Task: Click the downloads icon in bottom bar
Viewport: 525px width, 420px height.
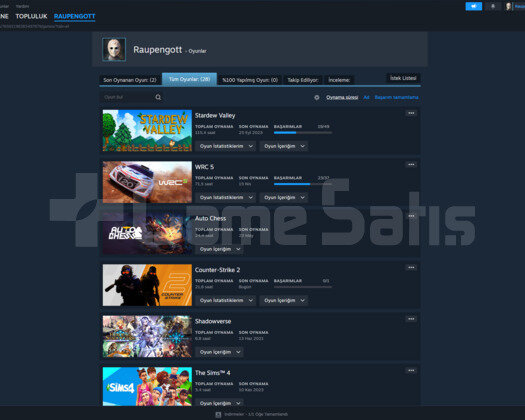Action: (x=218, y=415)
